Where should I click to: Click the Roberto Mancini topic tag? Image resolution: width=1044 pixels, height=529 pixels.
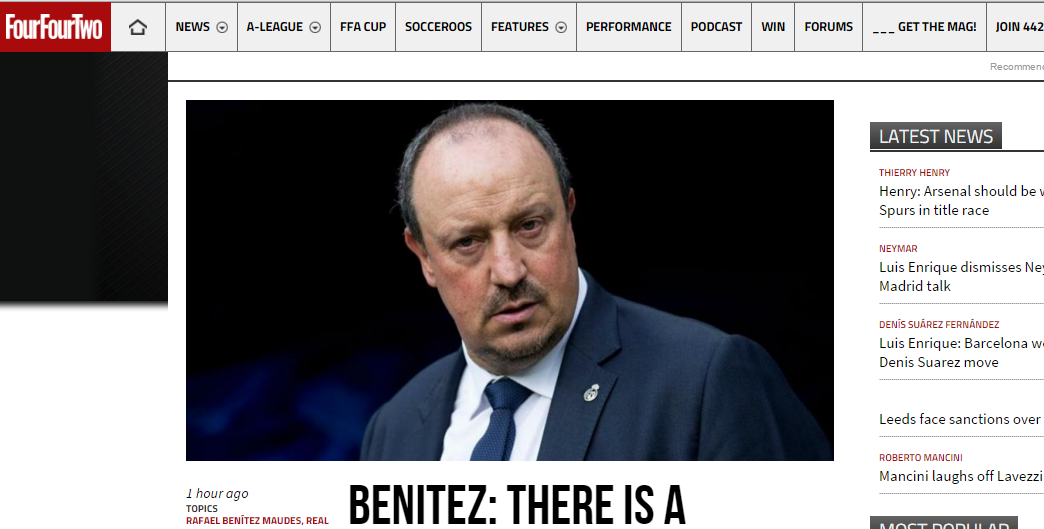[x=921, y=458]
